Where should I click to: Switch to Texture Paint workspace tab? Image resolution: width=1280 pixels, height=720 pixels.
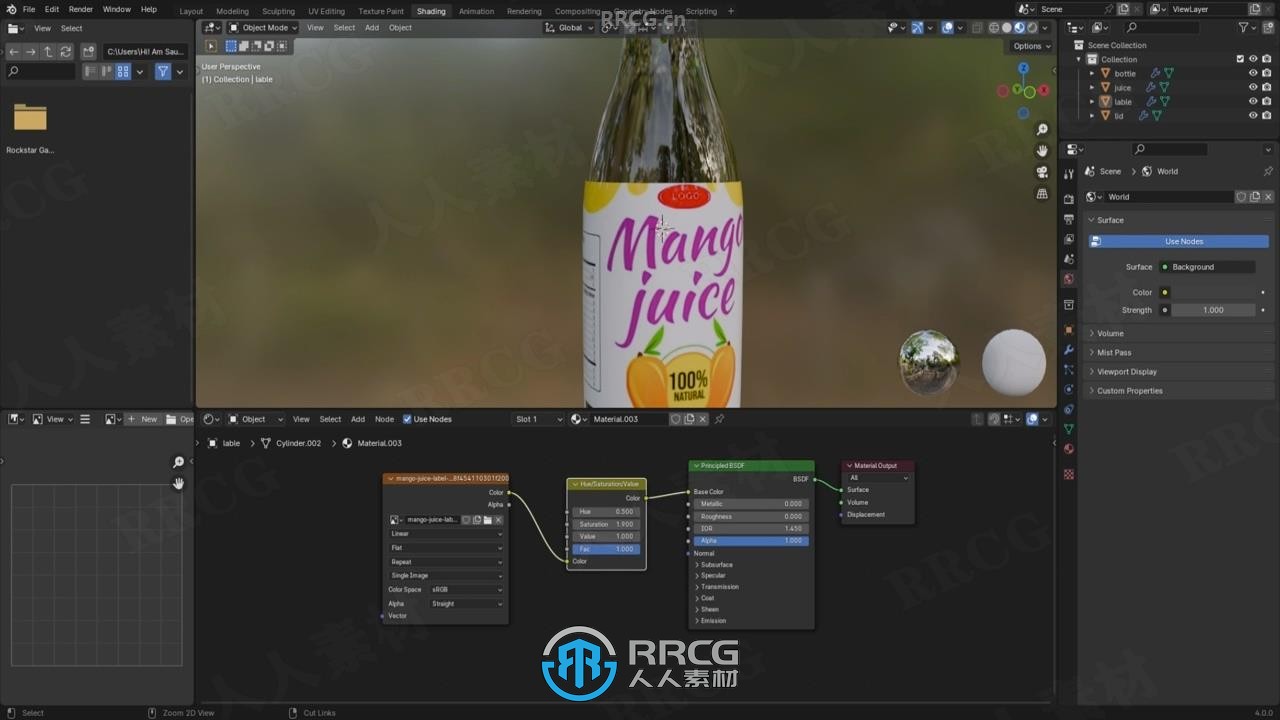(x=381, y=11)
